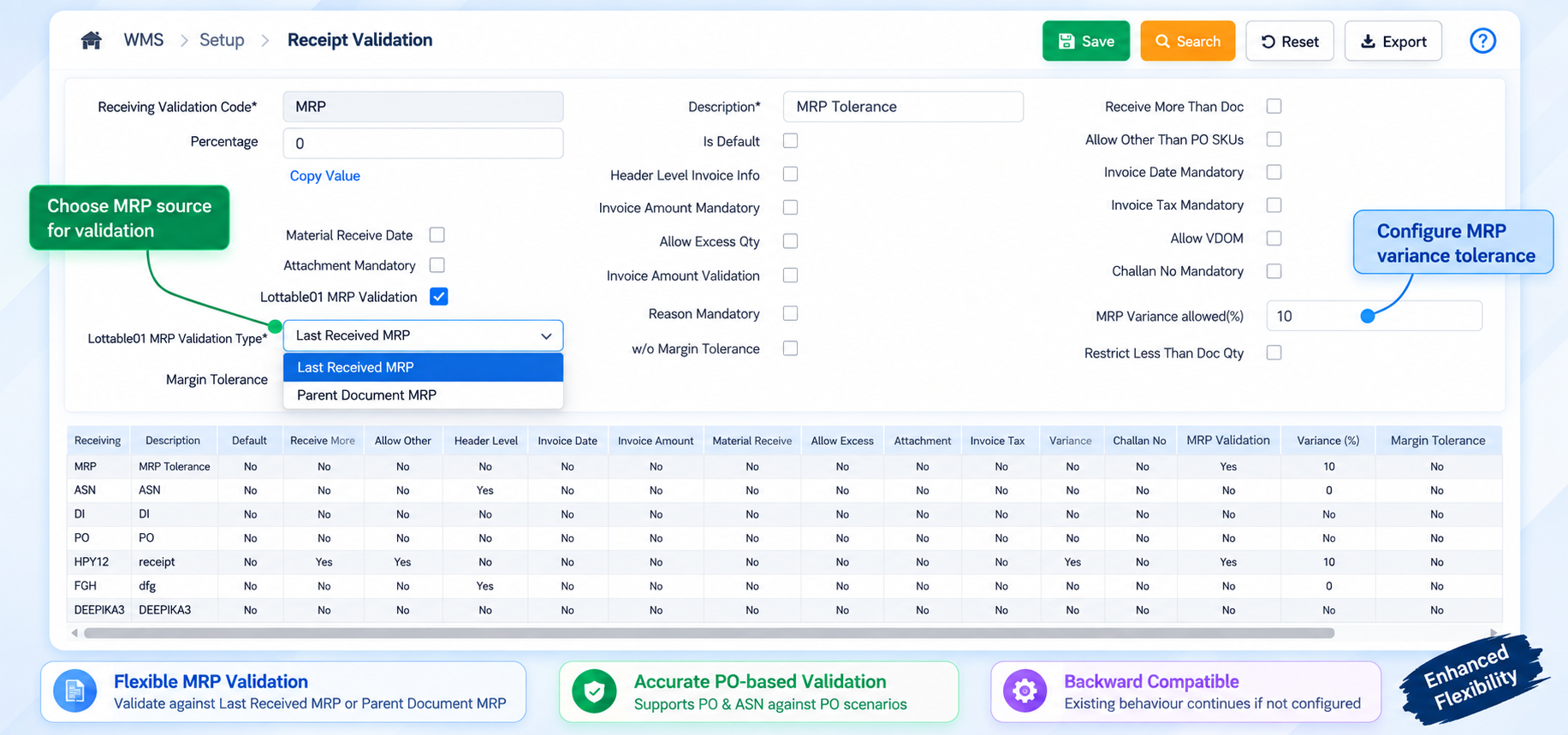Enable the Receive More Than Doc checkbox

[1274, 106]
